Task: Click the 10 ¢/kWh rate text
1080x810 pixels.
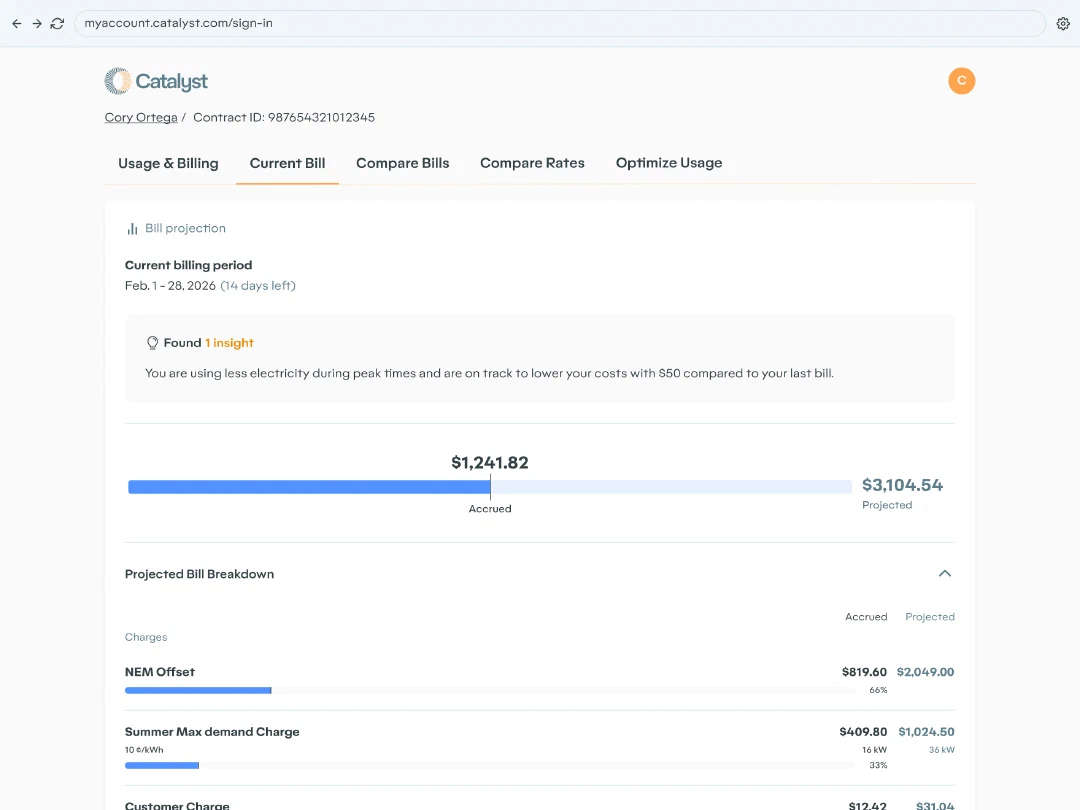Action: (x=144, y=749)
